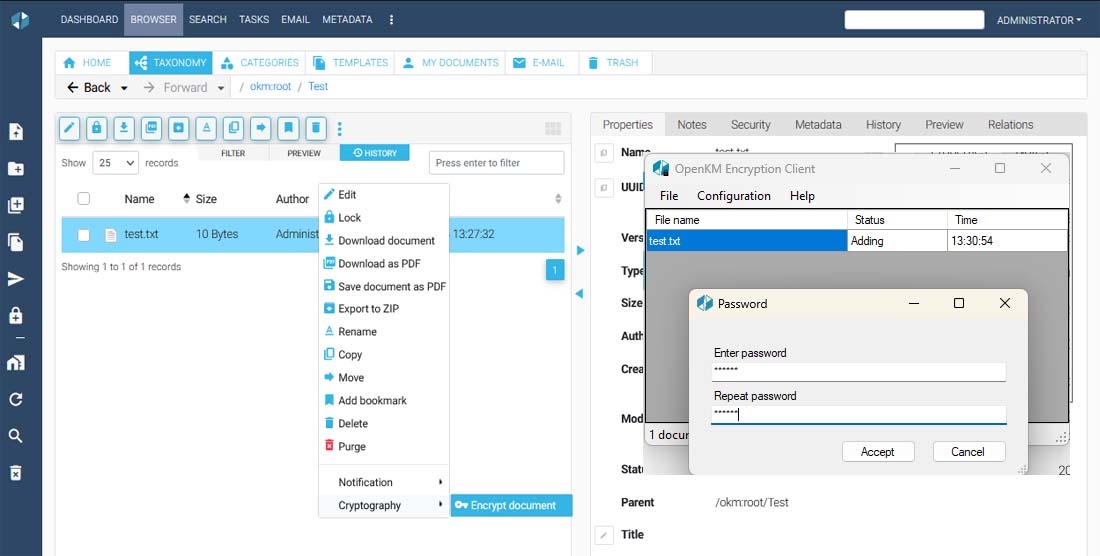Open the Relations tab

pos(1010,125)
